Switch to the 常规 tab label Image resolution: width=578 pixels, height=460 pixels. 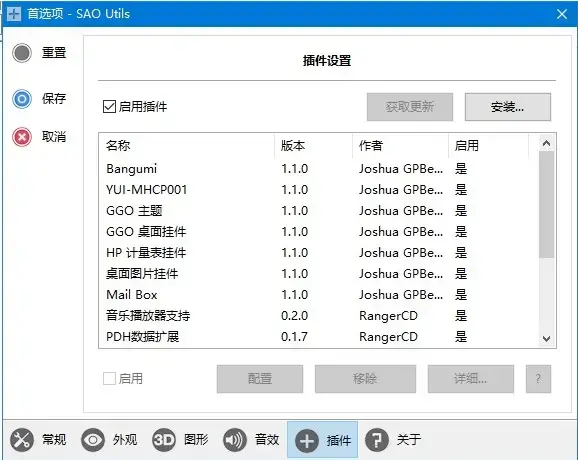tap(54, 440)
